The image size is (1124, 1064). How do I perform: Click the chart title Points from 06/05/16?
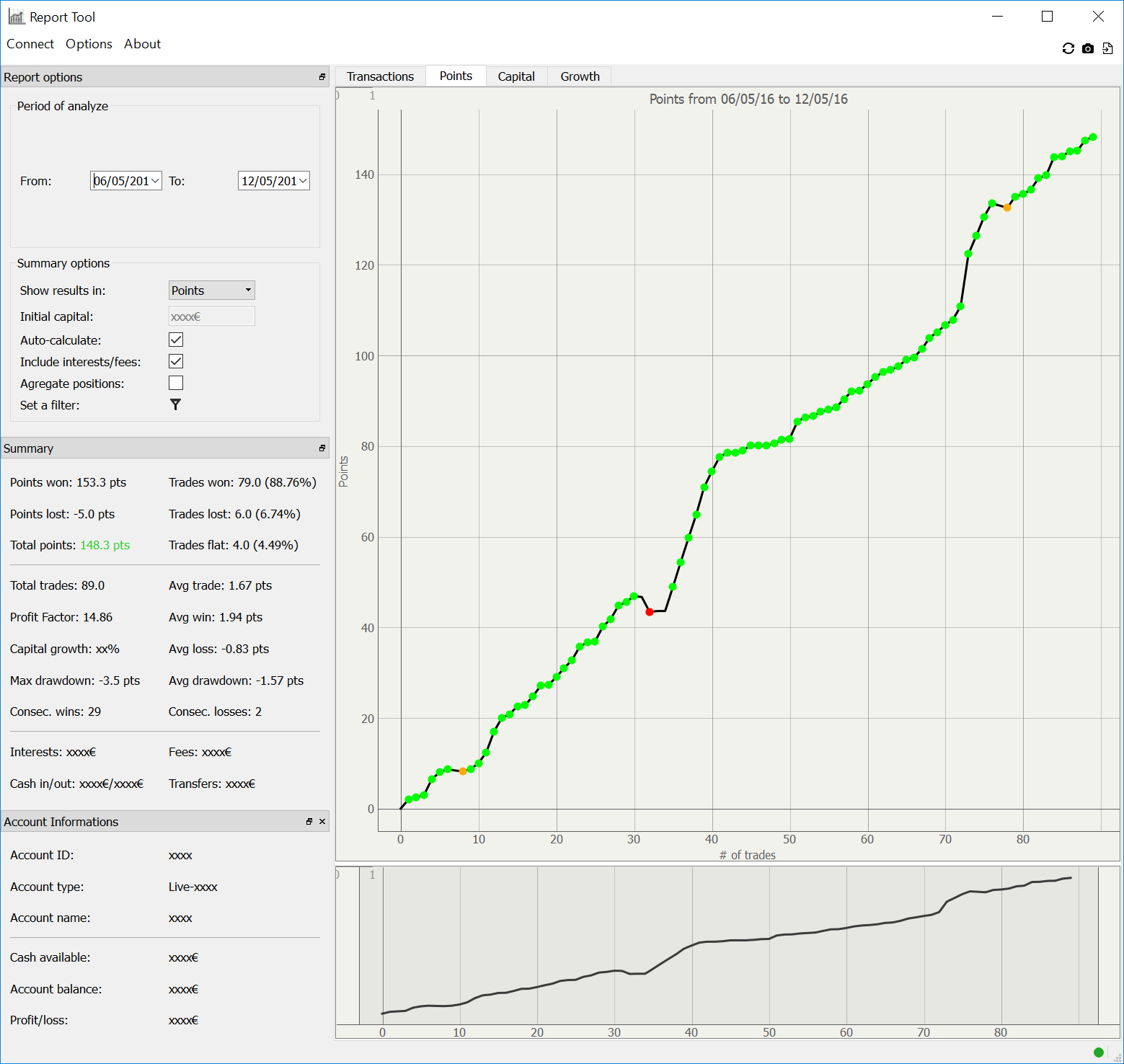coord(748,99)
